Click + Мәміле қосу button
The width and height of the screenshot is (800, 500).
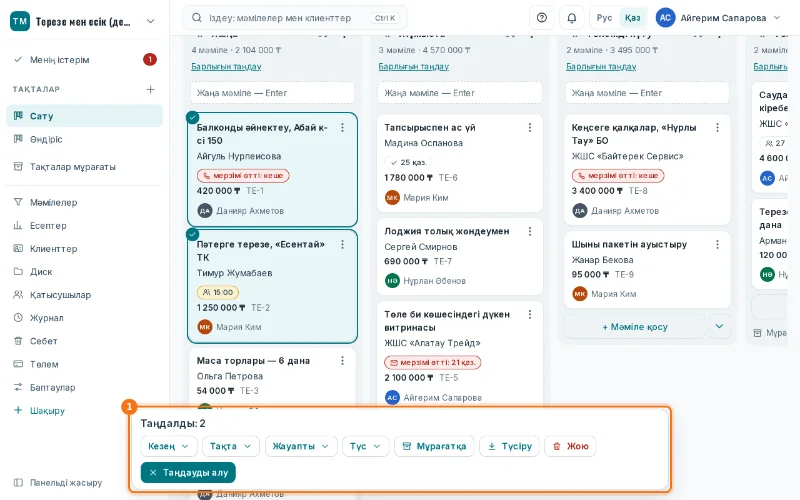635,327
